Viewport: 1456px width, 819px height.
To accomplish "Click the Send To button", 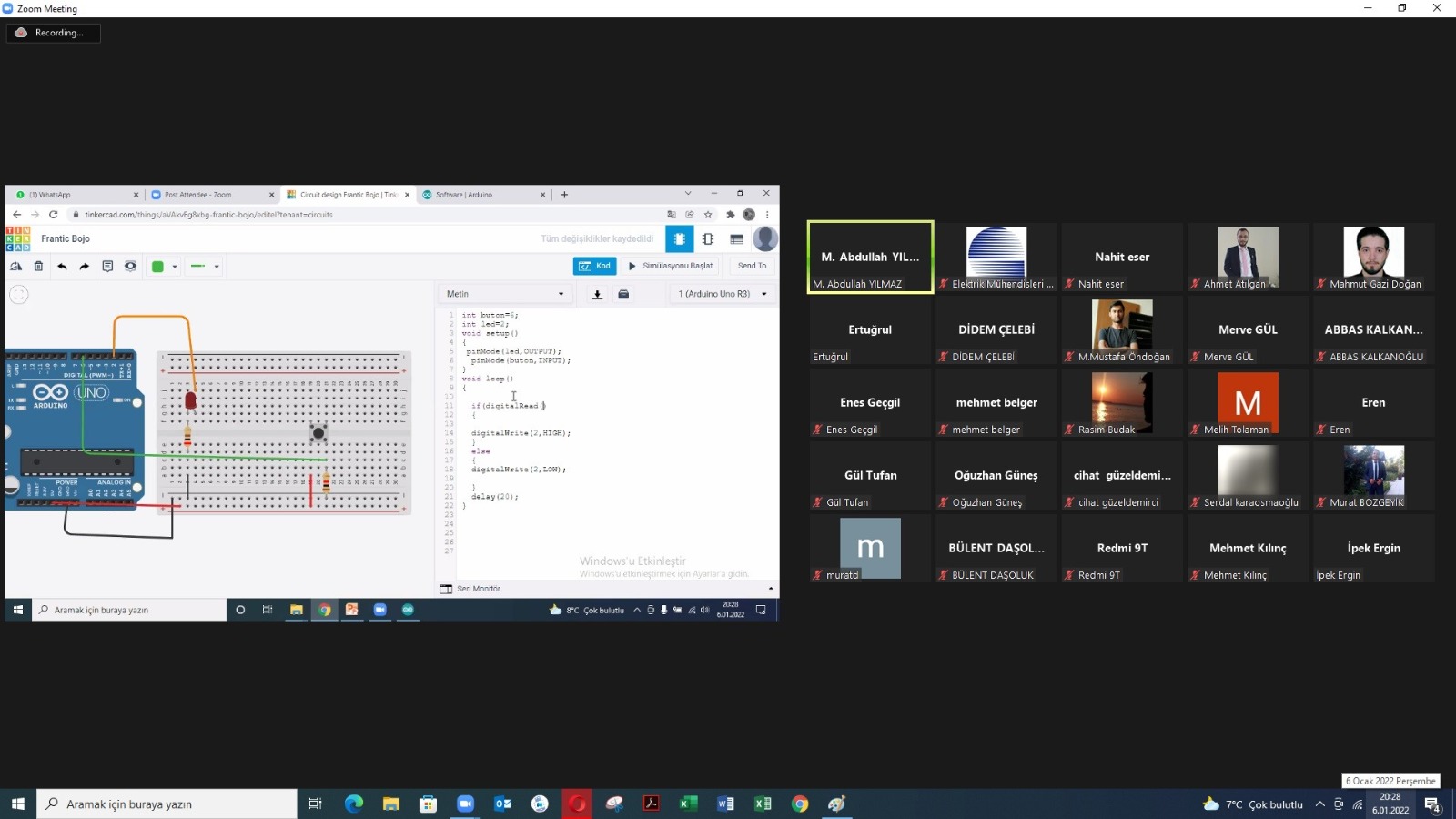I will (x=752, y=266).
